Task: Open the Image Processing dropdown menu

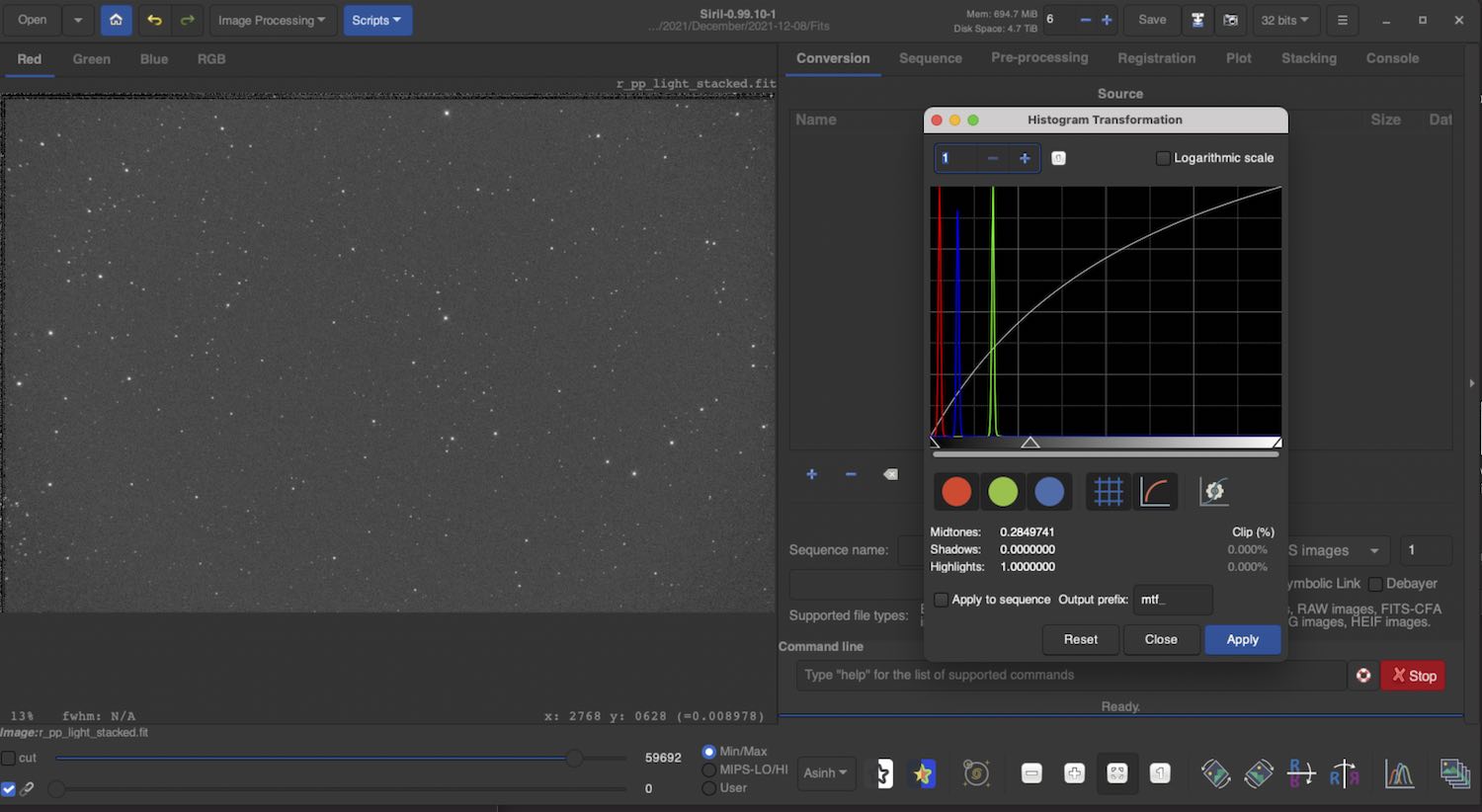Action: pyautogui.click(x=271, y=20)
